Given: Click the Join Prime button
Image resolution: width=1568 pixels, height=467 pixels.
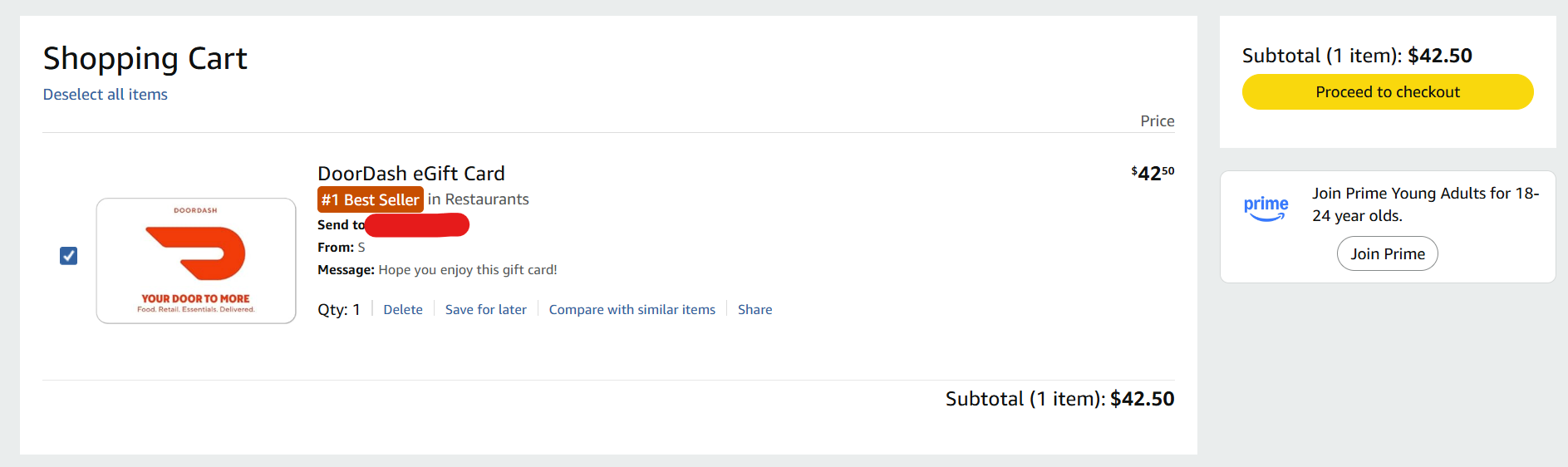Looking at the screenshot, I should click(x=1387, y=254).
